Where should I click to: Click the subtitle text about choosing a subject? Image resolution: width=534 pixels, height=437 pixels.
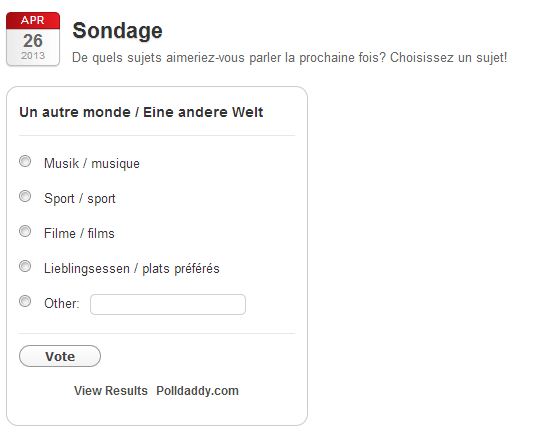pyautogui.click(x=290, y=58)
